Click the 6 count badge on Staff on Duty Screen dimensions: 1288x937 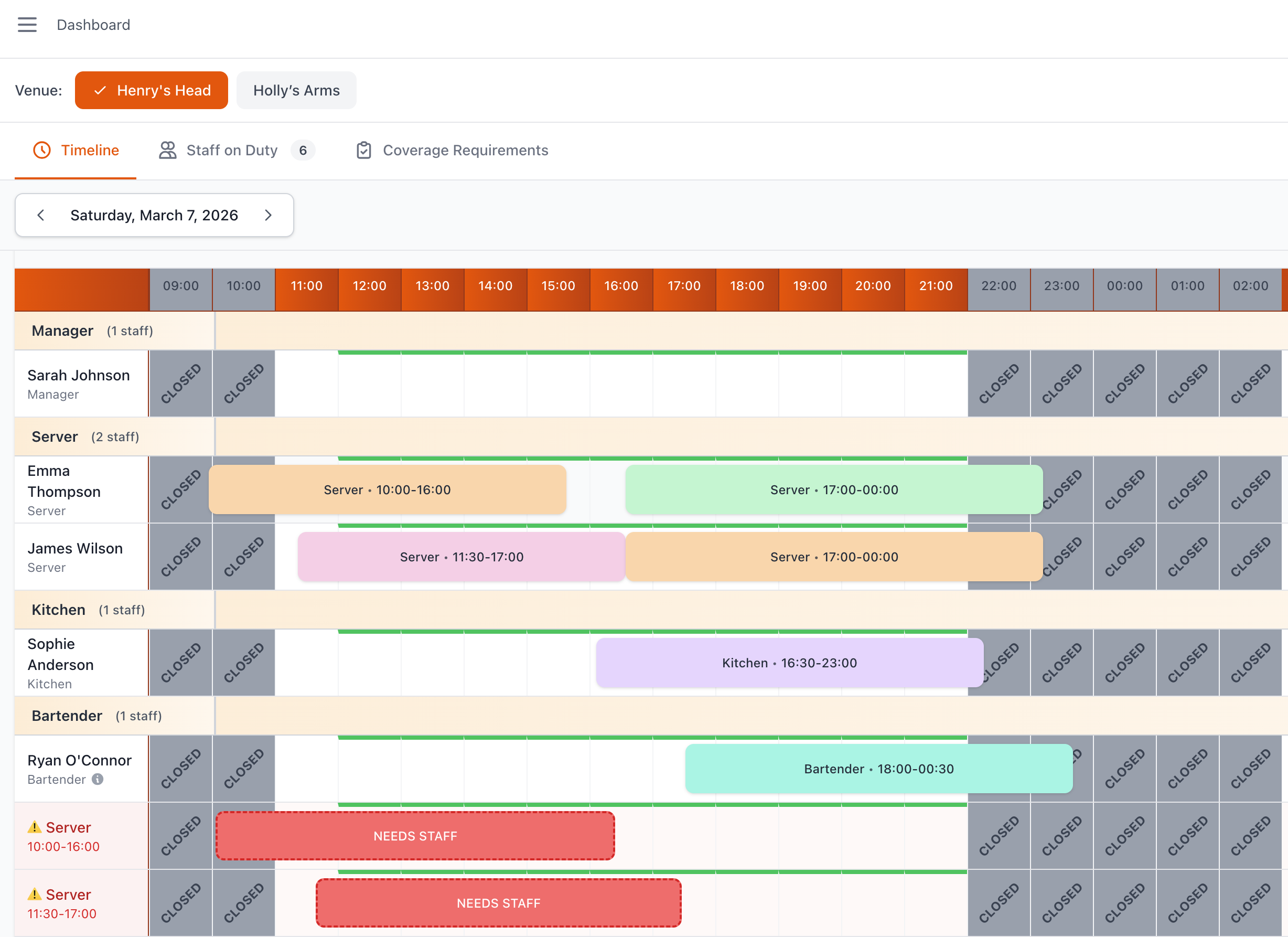point(303,150)
